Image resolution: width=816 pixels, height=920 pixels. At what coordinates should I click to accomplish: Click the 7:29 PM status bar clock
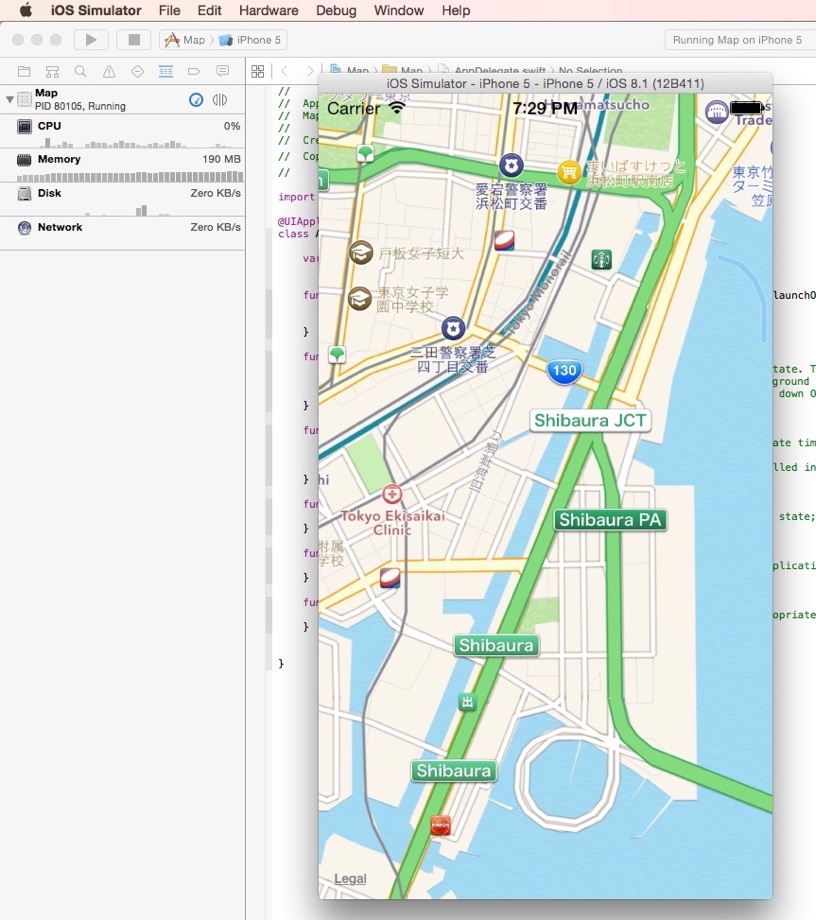click(545, 108)
